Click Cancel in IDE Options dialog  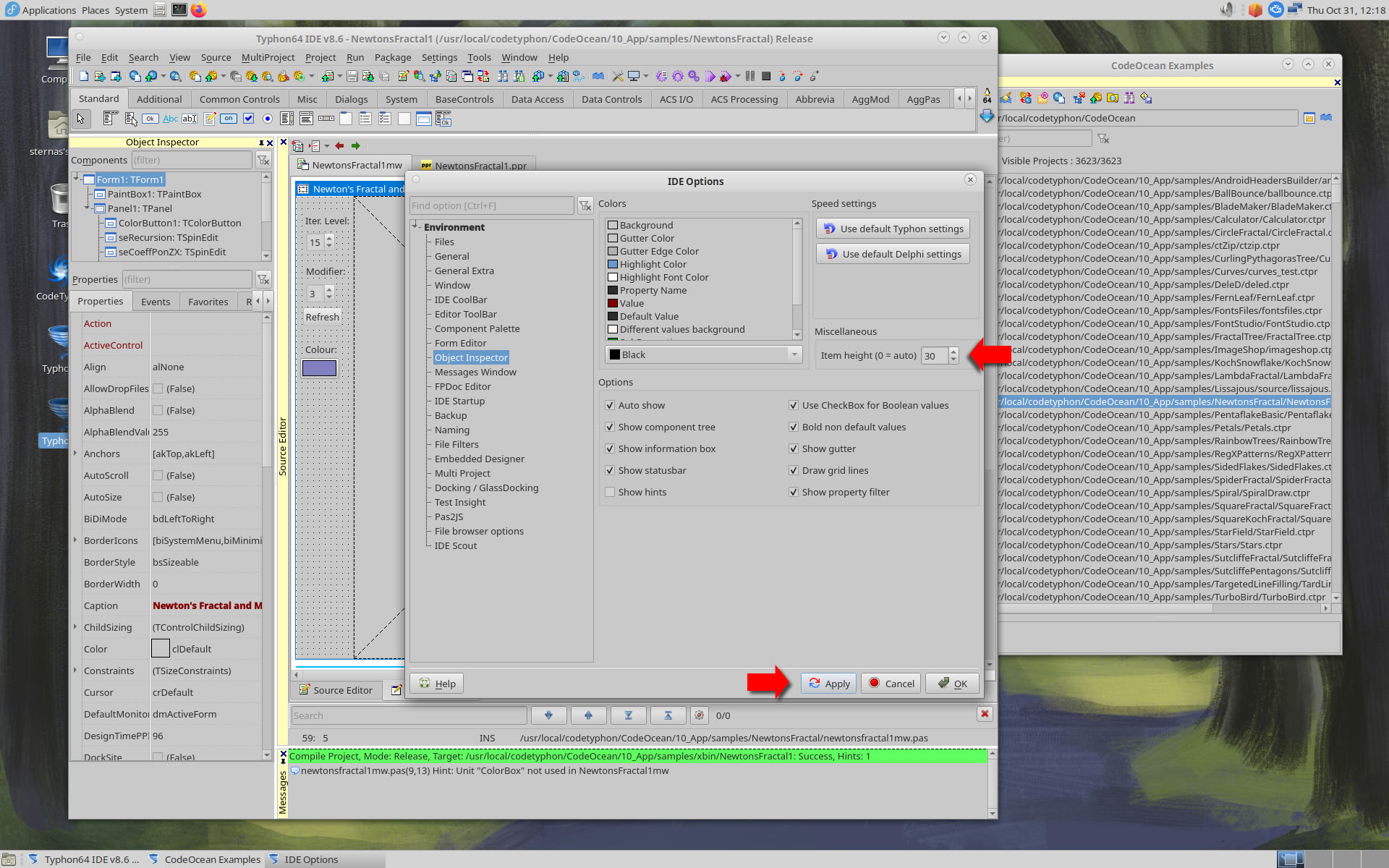pyautogui.click(x=891, y=684)
